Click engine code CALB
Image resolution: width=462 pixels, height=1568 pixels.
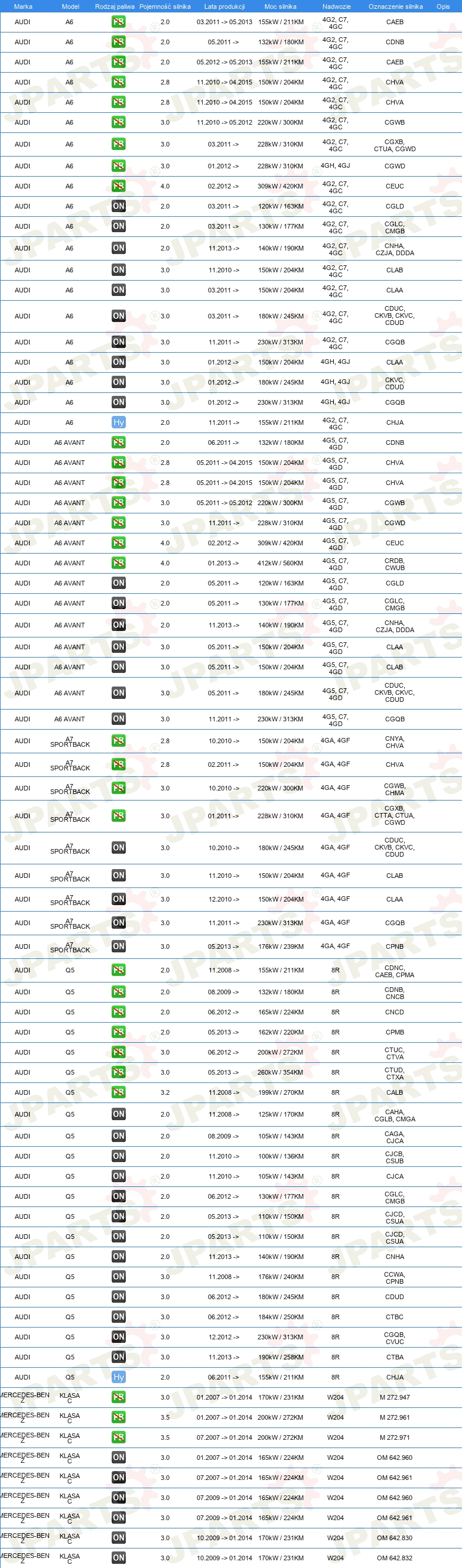click(x=395, y=1092)
